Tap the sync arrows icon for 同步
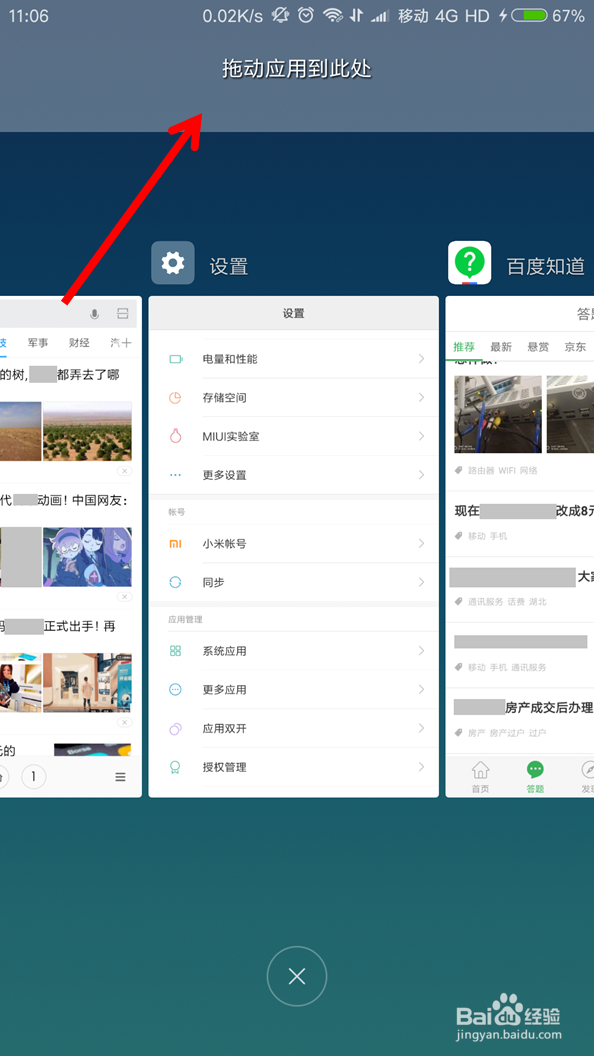 (x=175, y=582)
